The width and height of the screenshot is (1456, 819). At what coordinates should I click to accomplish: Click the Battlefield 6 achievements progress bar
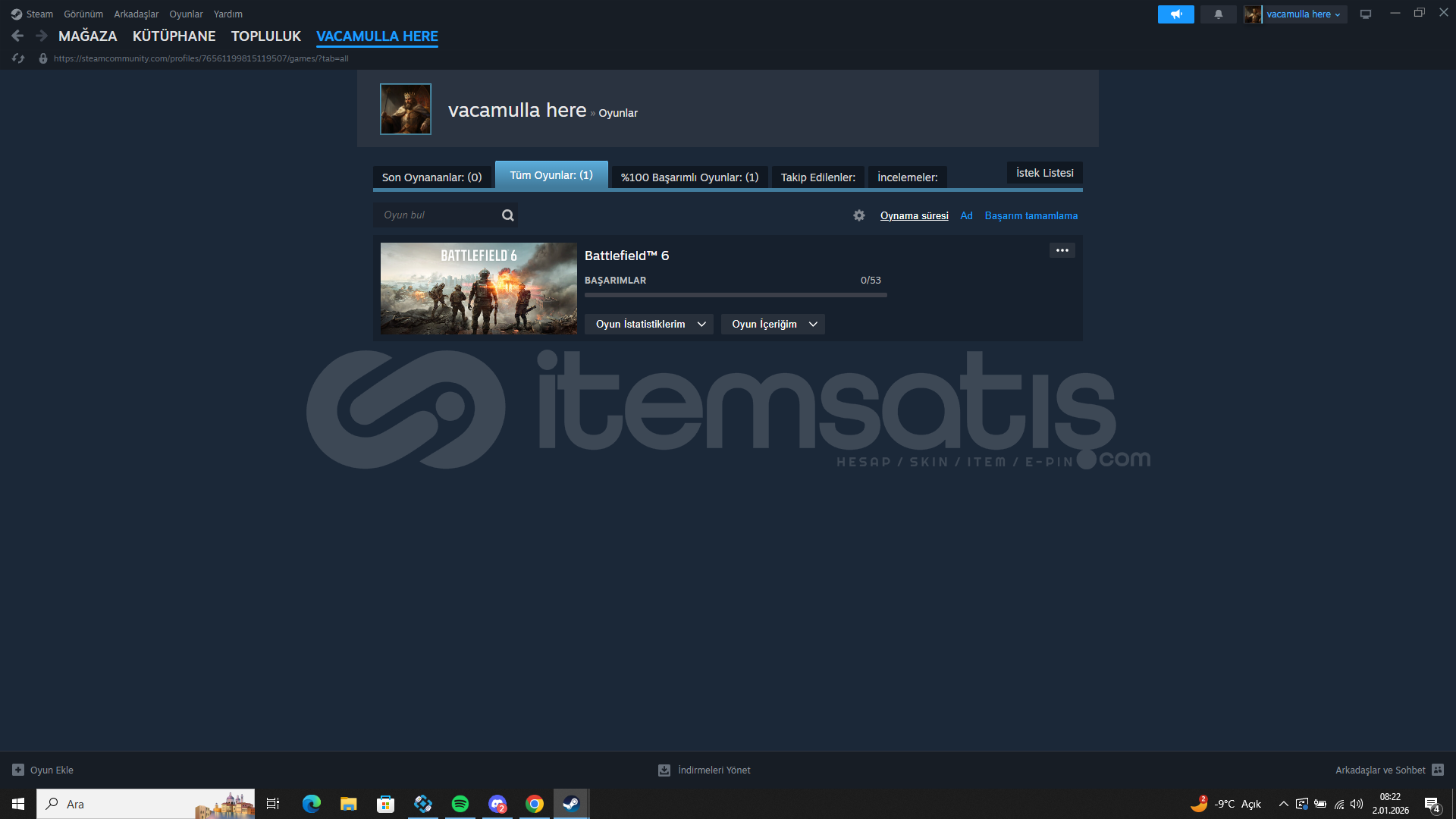pos(735,295)
